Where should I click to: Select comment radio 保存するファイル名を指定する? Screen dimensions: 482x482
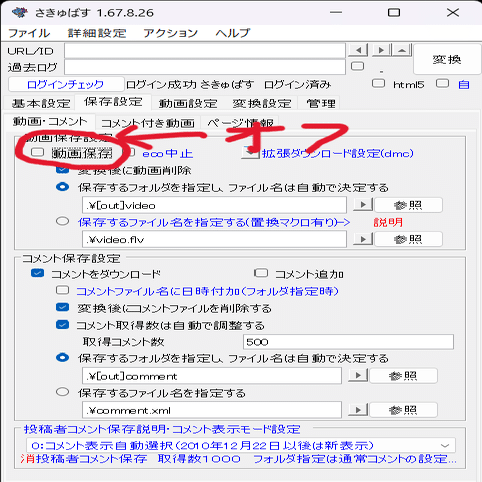tap(62, 392)
